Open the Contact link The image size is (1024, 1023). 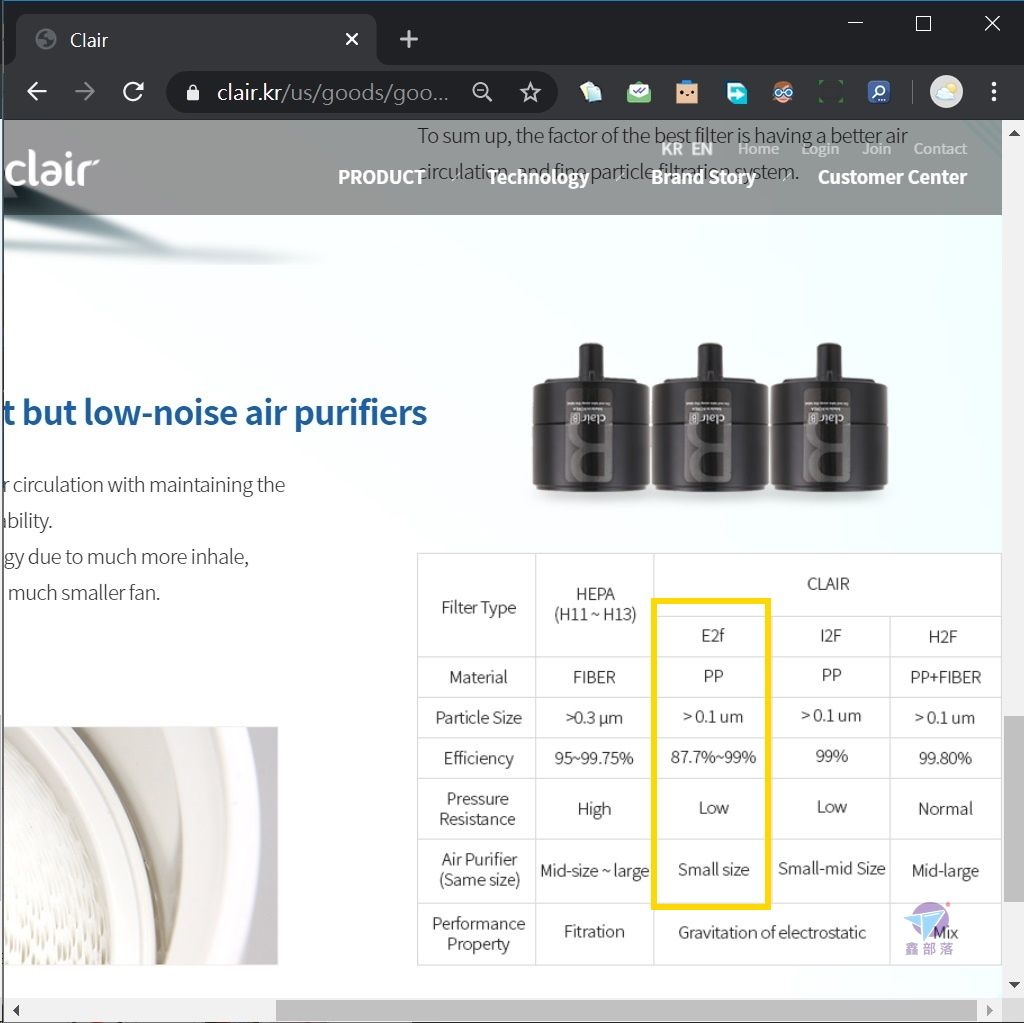point(940,149)
